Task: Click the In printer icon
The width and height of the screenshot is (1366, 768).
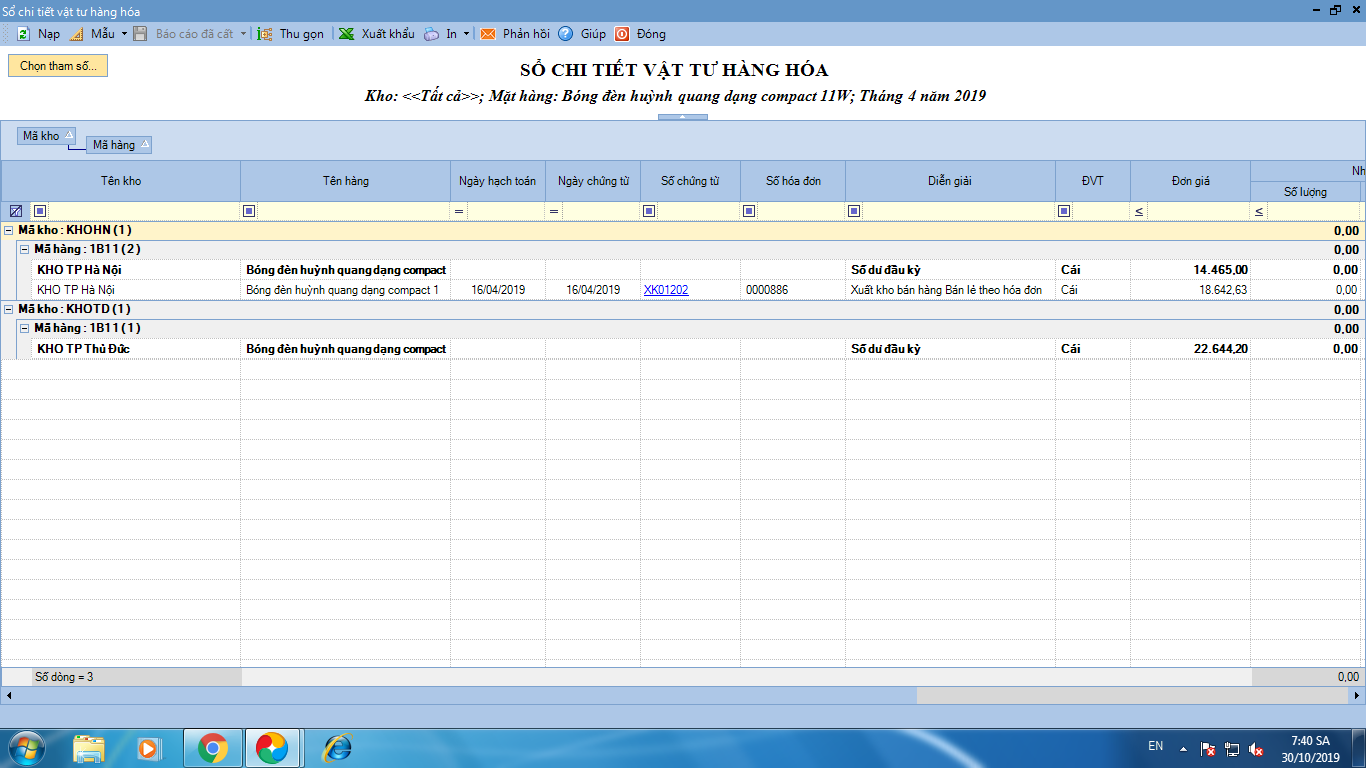Action: click(x=431, y=34)
